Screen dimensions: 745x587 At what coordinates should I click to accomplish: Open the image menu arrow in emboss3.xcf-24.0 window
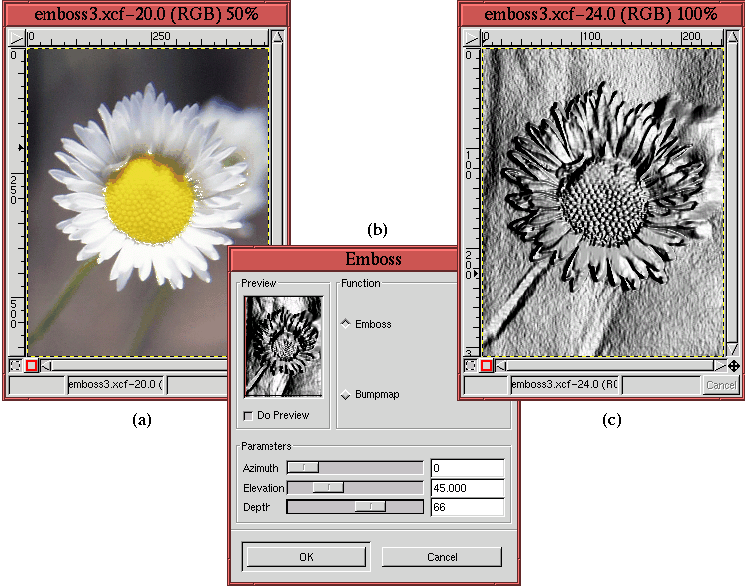(x=470, y=37)
